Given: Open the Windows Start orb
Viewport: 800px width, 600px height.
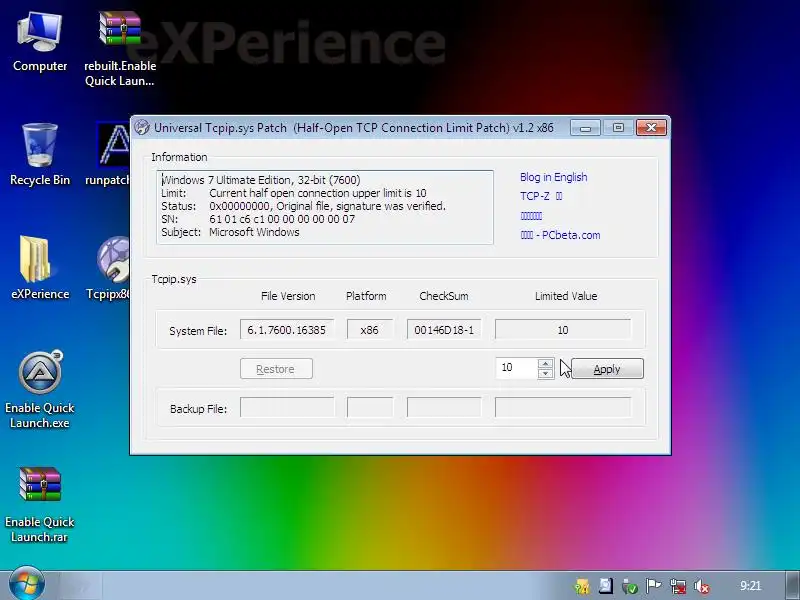Looking at the screenshot, I should (27, 583).
